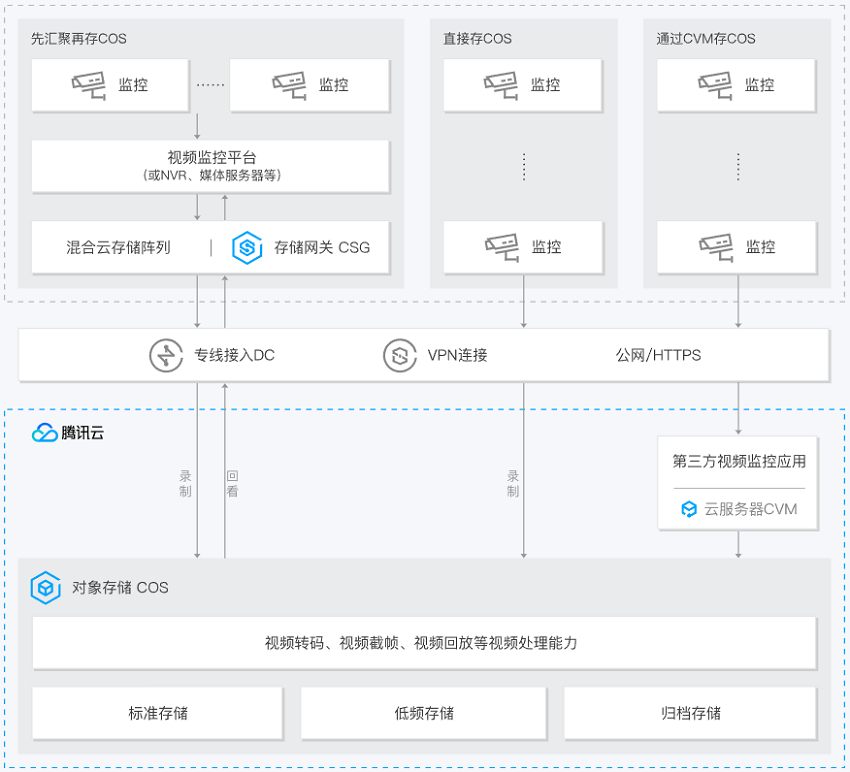Screen dimensions: 850x772
Task: Click the VPN连接 text
Action: pos(458,356)
